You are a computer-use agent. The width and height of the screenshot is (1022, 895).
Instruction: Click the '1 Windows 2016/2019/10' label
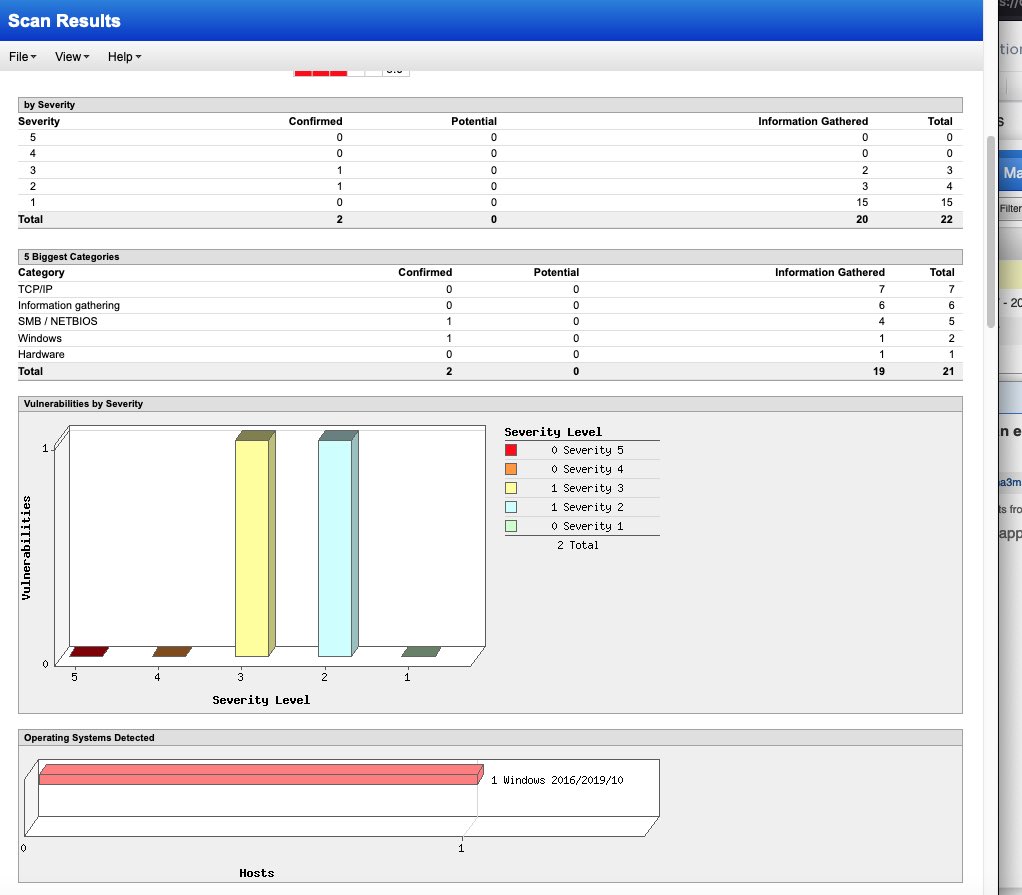tap(557, 780)
